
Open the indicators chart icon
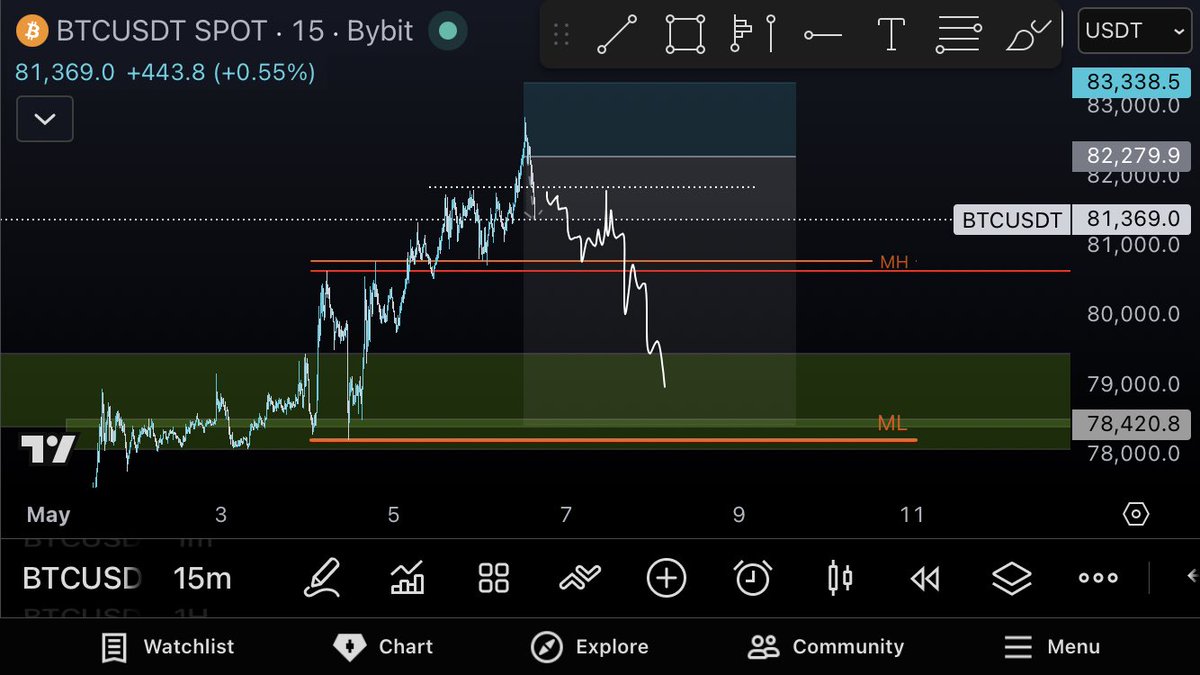click(407, 578)
